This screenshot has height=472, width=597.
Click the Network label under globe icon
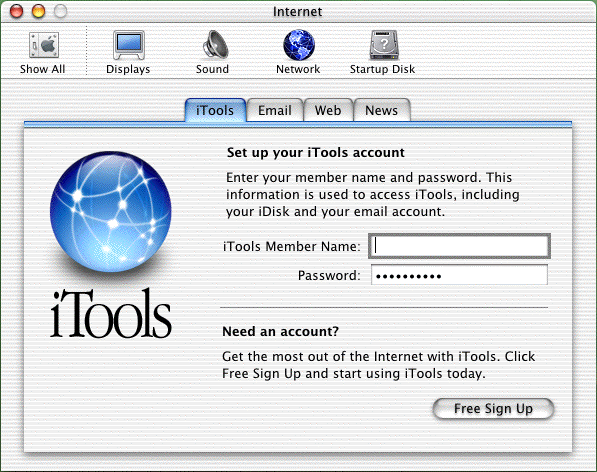pos(298,69)
